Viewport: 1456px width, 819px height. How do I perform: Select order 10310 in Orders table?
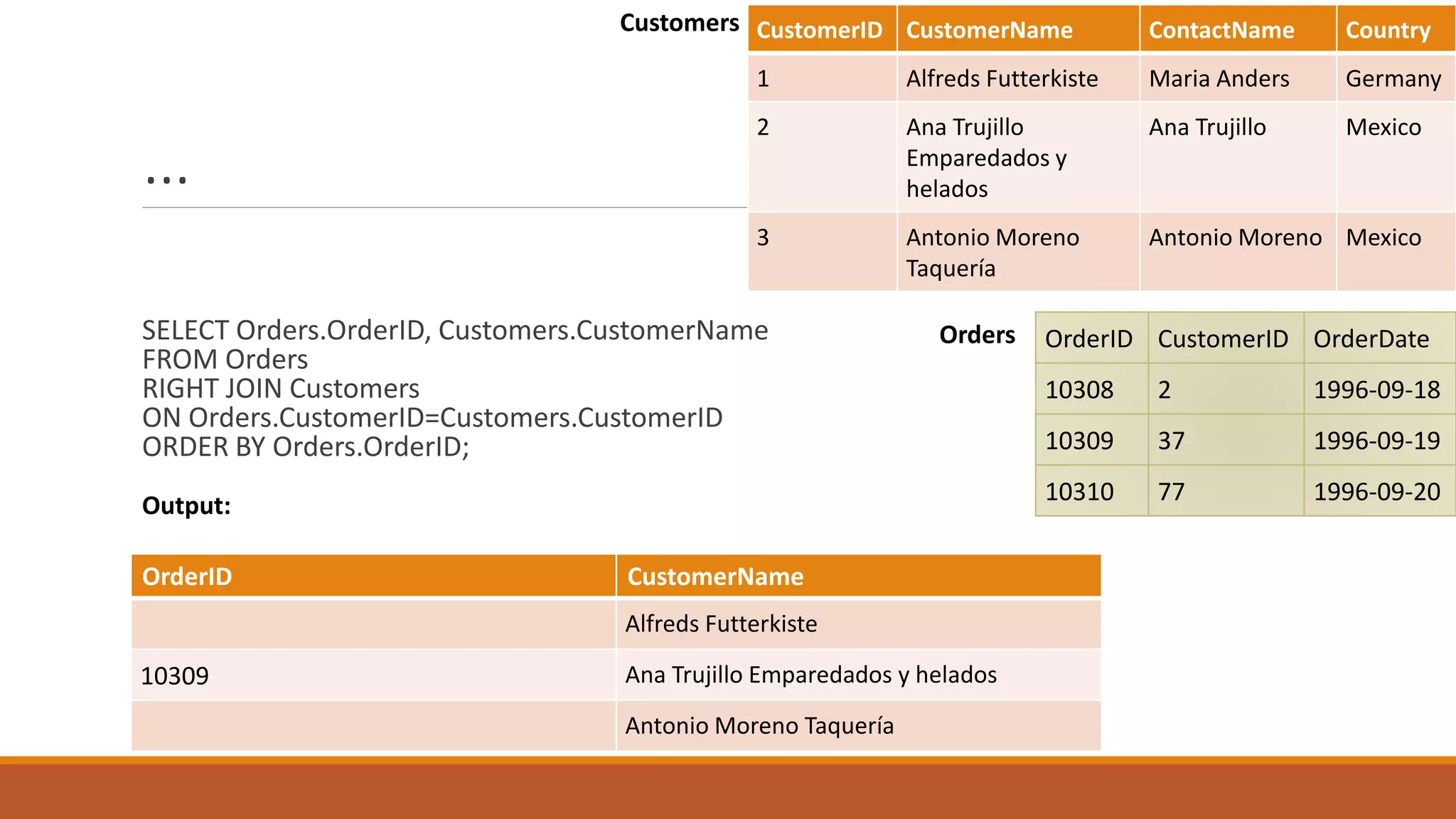[1091, 491]
